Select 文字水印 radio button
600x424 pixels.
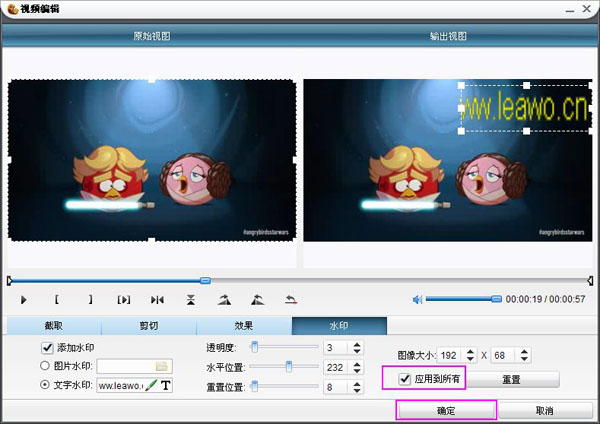pos(45,384)
